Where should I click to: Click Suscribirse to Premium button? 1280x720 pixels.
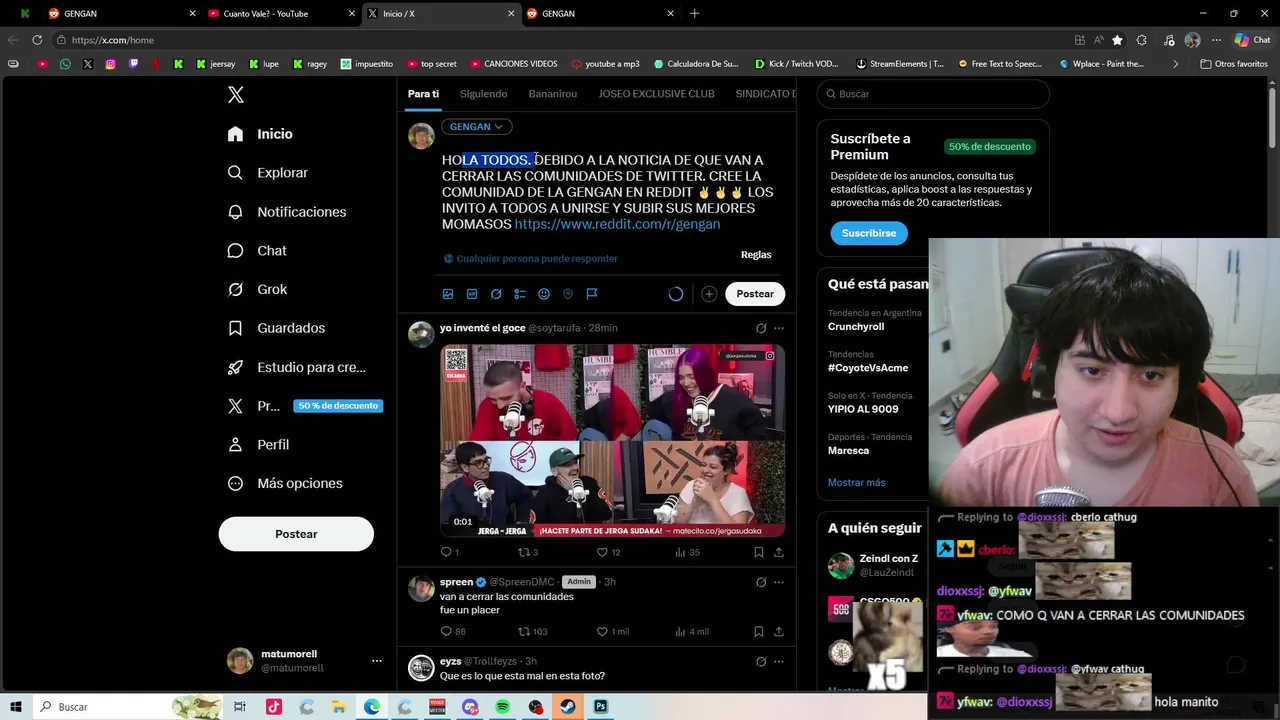click(869, 233)
